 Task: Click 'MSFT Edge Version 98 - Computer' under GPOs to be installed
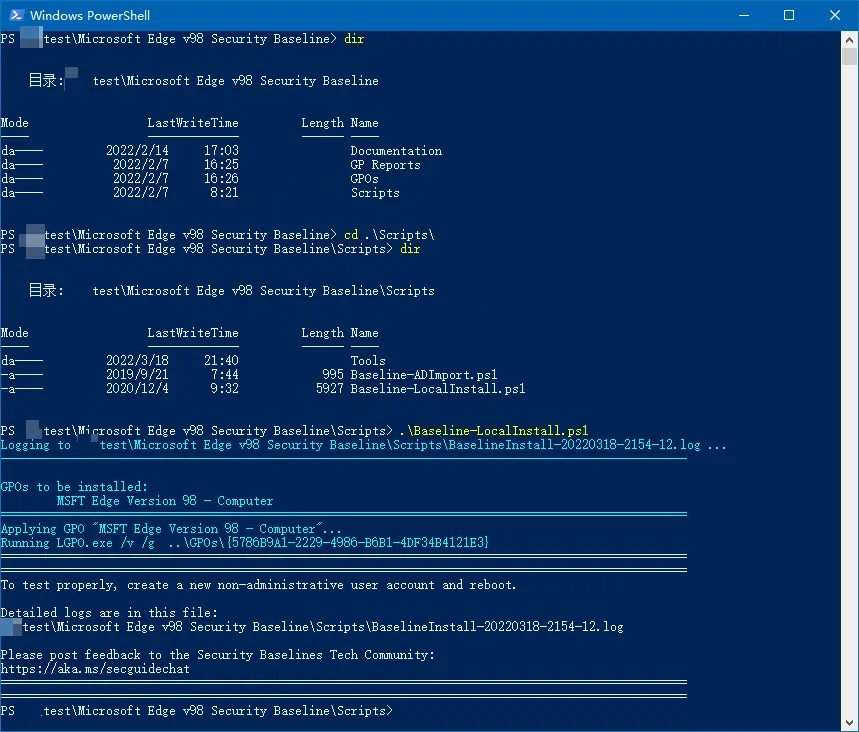(165, 501)
